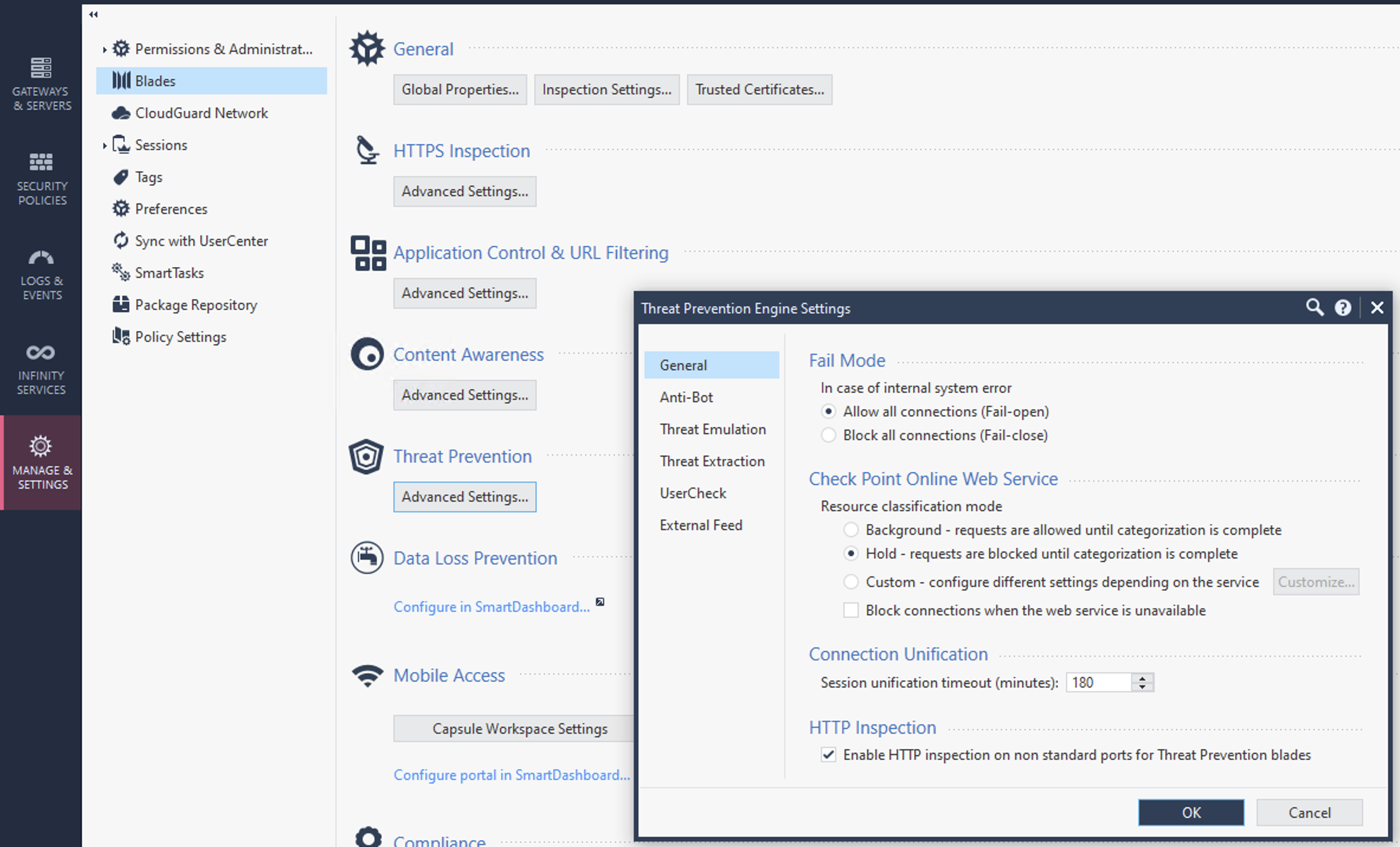
Task: Select Custom resource classification mode
Action: click(851, 582)
